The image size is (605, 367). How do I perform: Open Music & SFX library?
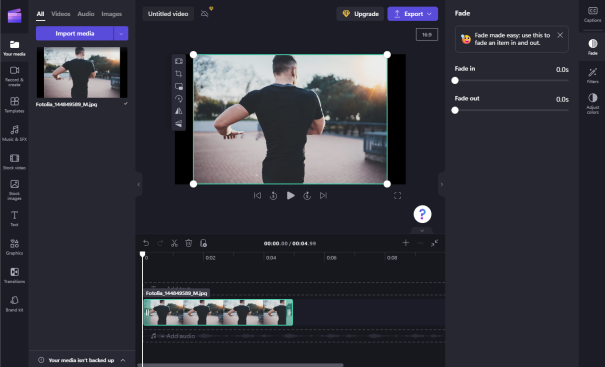[14, 133]
